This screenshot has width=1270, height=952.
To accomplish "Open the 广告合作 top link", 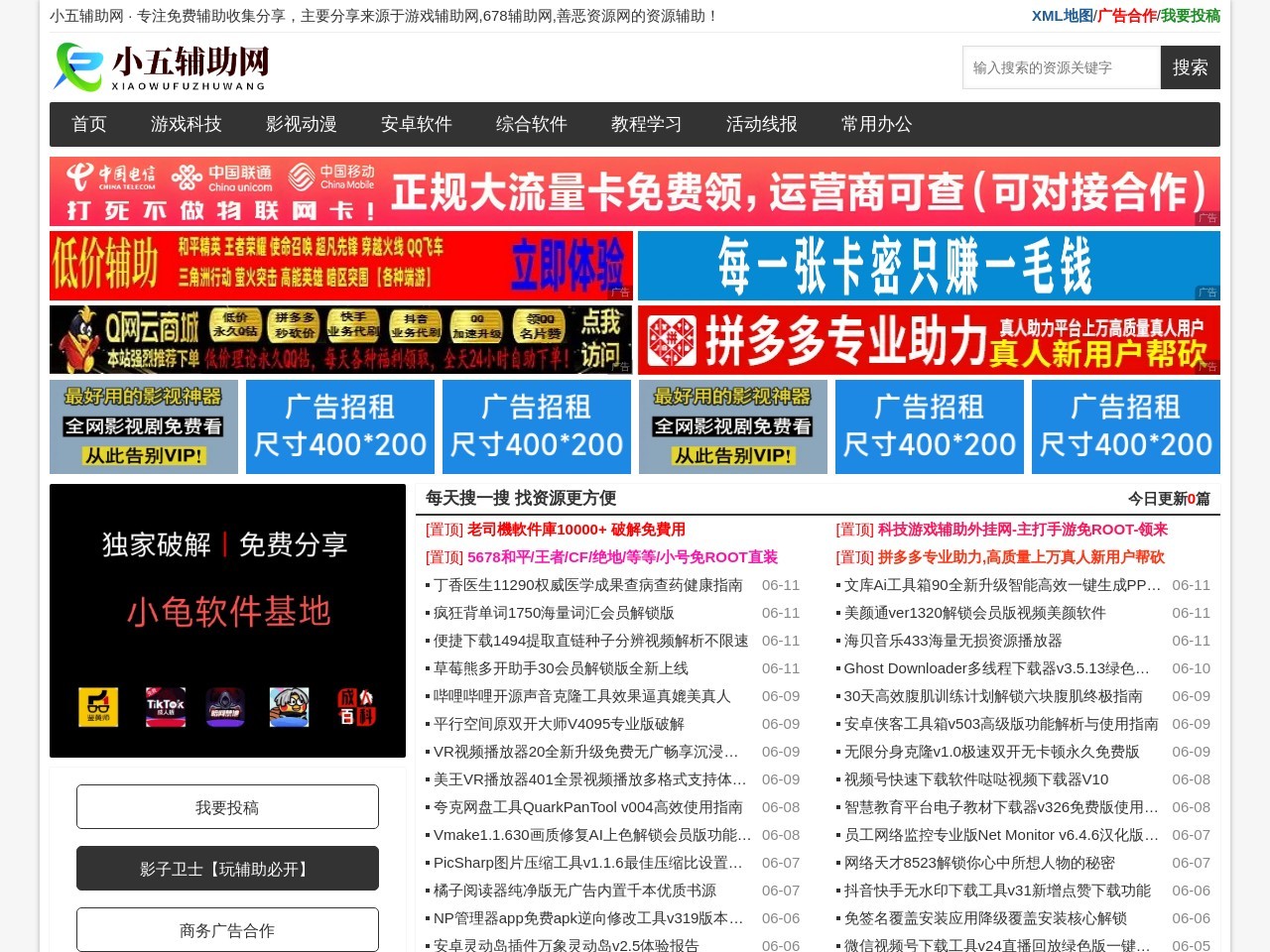I will tap(1127, 16).
